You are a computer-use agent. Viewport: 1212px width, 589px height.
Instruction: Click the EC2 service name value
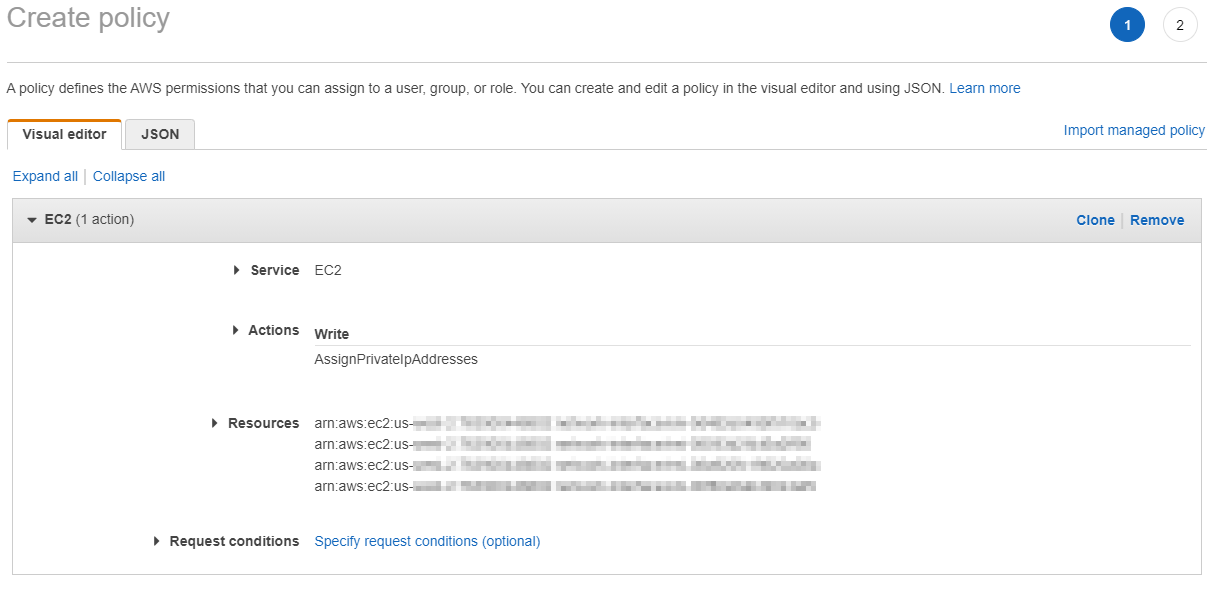(x=328, y=270)
